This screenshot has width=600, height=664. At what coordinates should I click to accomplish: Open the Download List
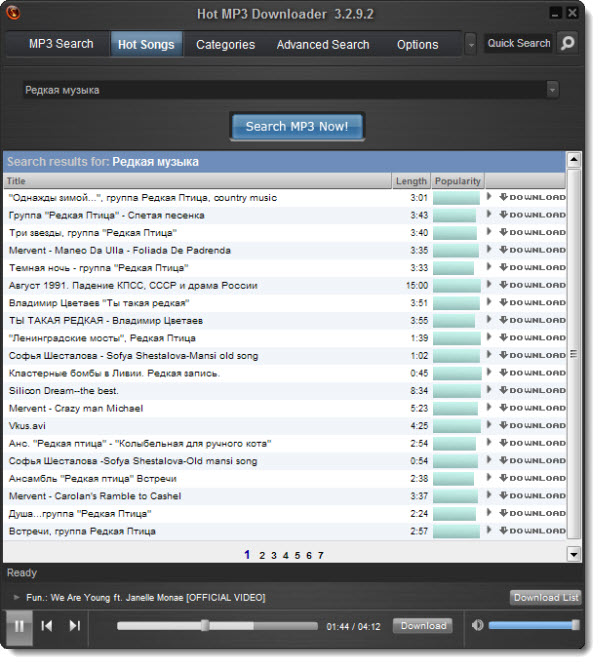pyautogui.click(x=545, y=598)
